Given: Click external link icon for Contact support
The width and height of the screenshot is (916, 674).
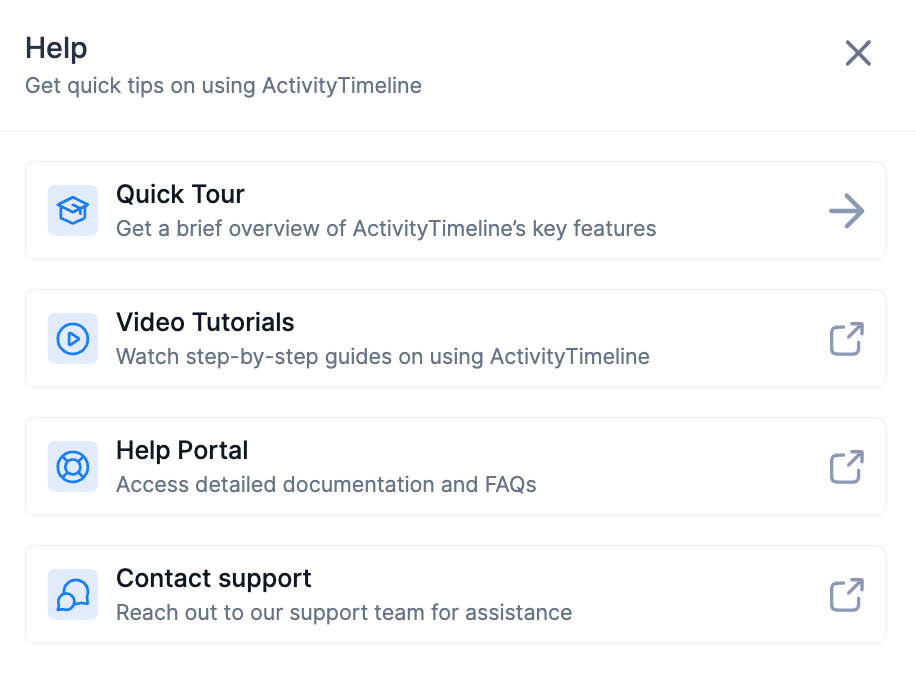Looking at the screenshot, I should click(846, 594).
